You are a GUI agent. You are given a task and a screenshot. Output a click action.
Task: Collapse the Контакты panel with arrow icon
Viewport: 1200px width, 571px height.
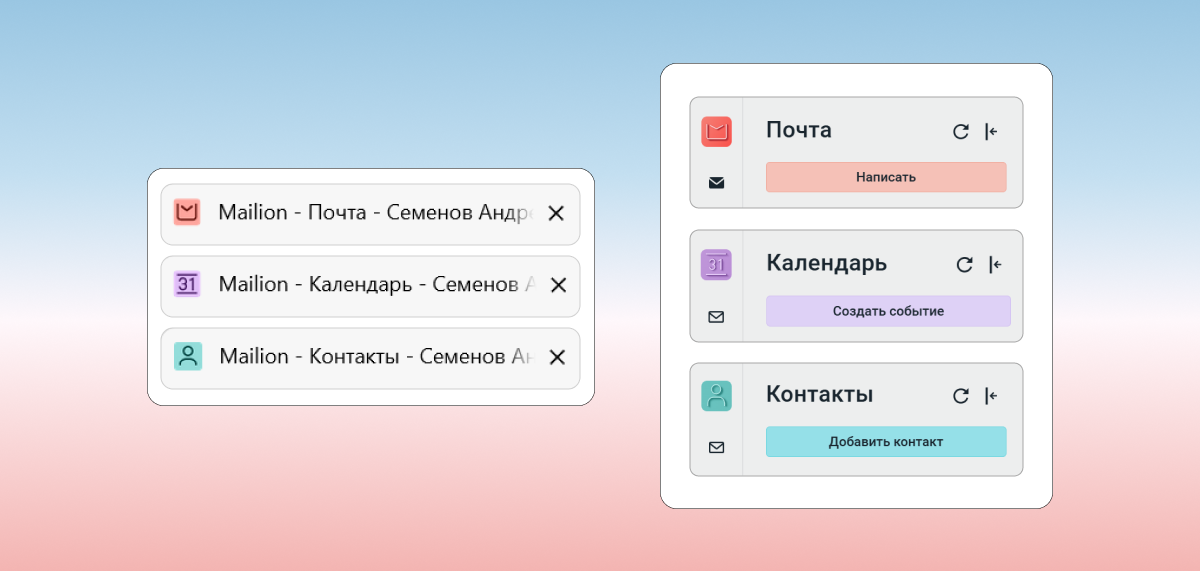(991, 396)
